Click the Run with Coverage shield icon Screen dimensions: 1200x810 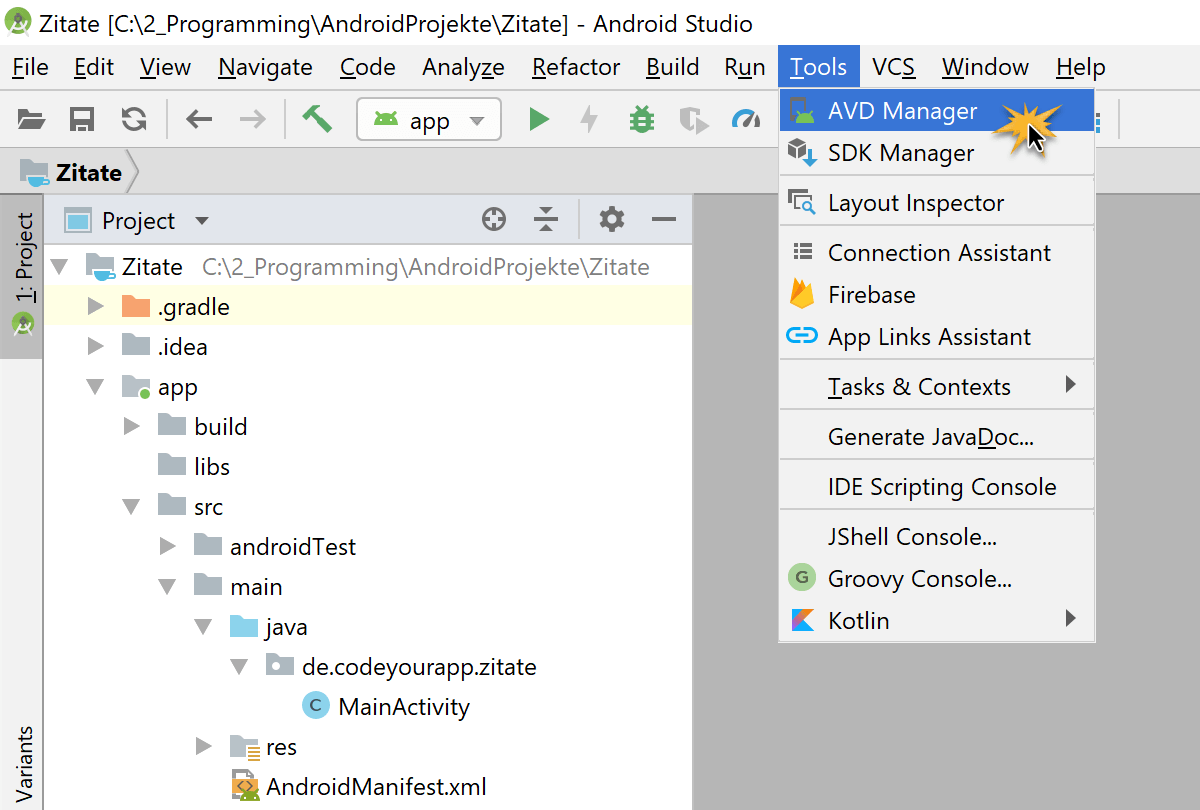pyautogui.click(x=693, y=120)
